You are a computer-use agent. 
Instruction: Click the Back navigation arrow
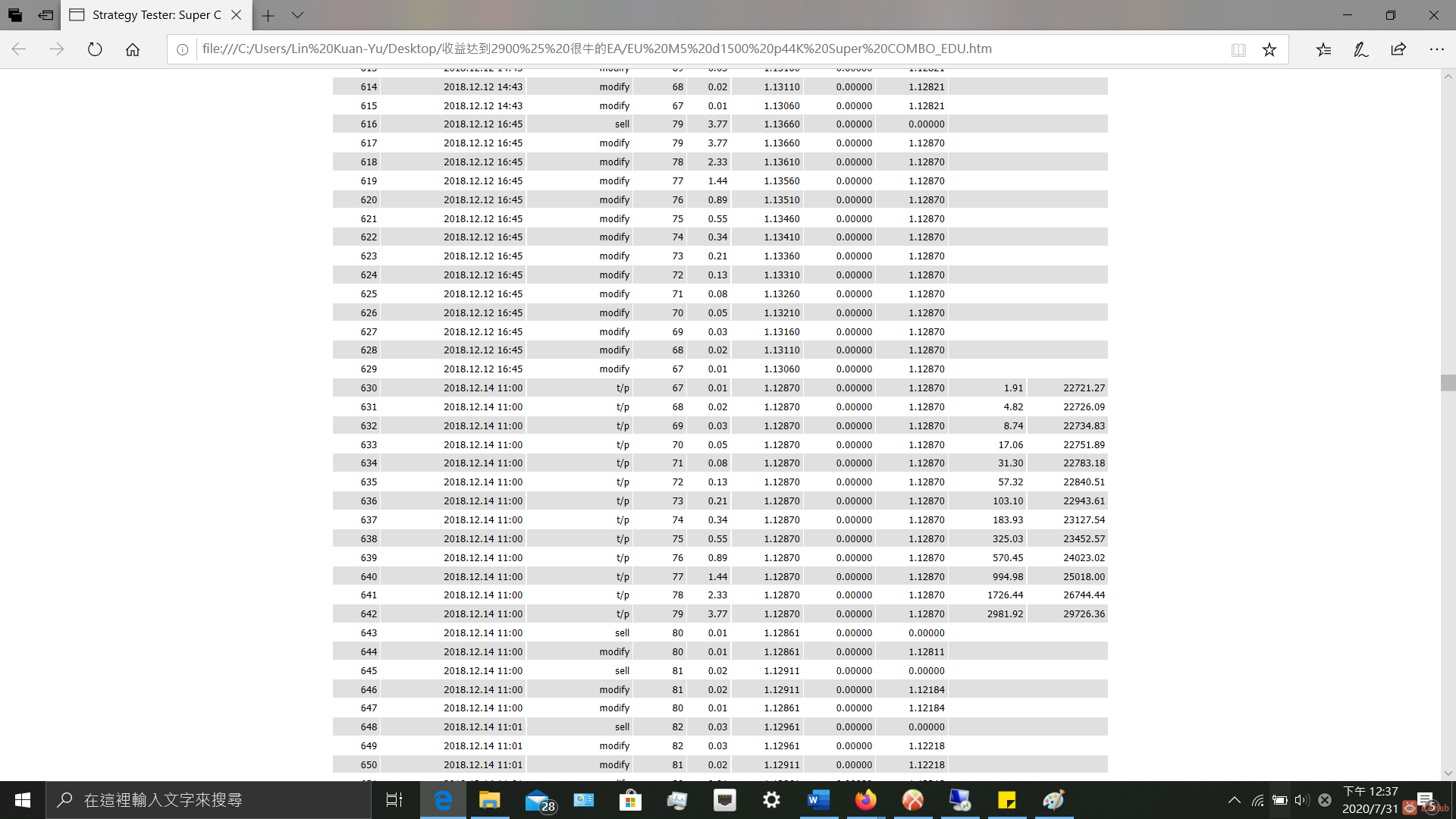pos(19,49)
